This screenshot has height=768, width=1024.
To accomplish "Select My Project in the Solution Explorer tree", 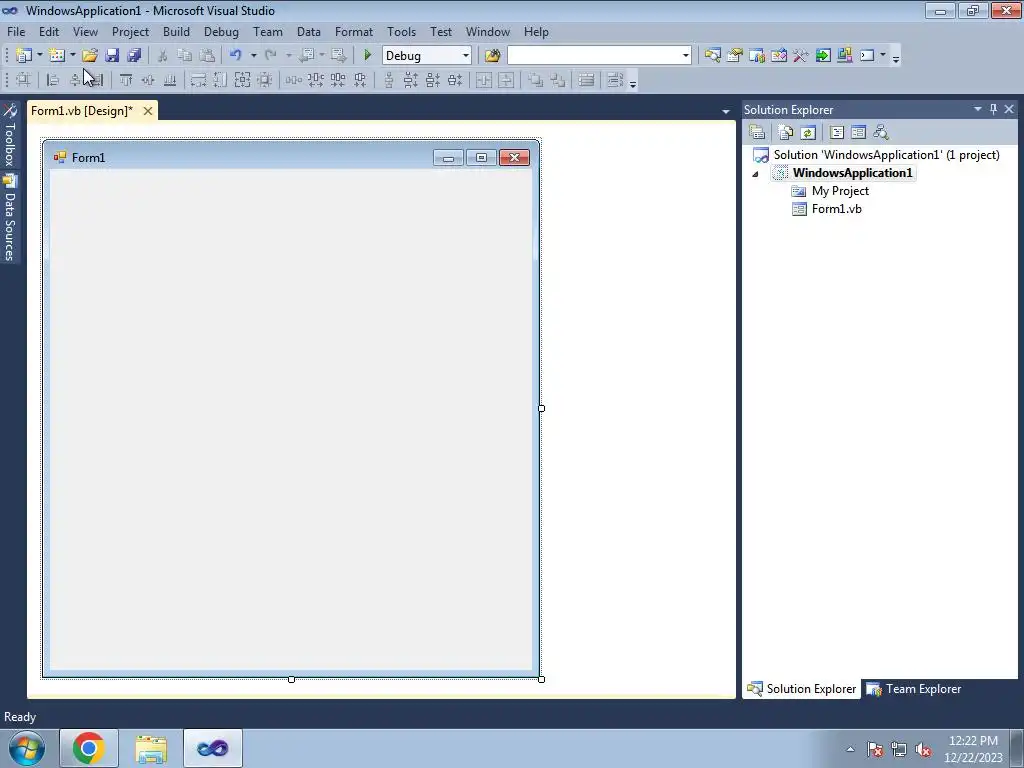I will click(x=840, y=191).
